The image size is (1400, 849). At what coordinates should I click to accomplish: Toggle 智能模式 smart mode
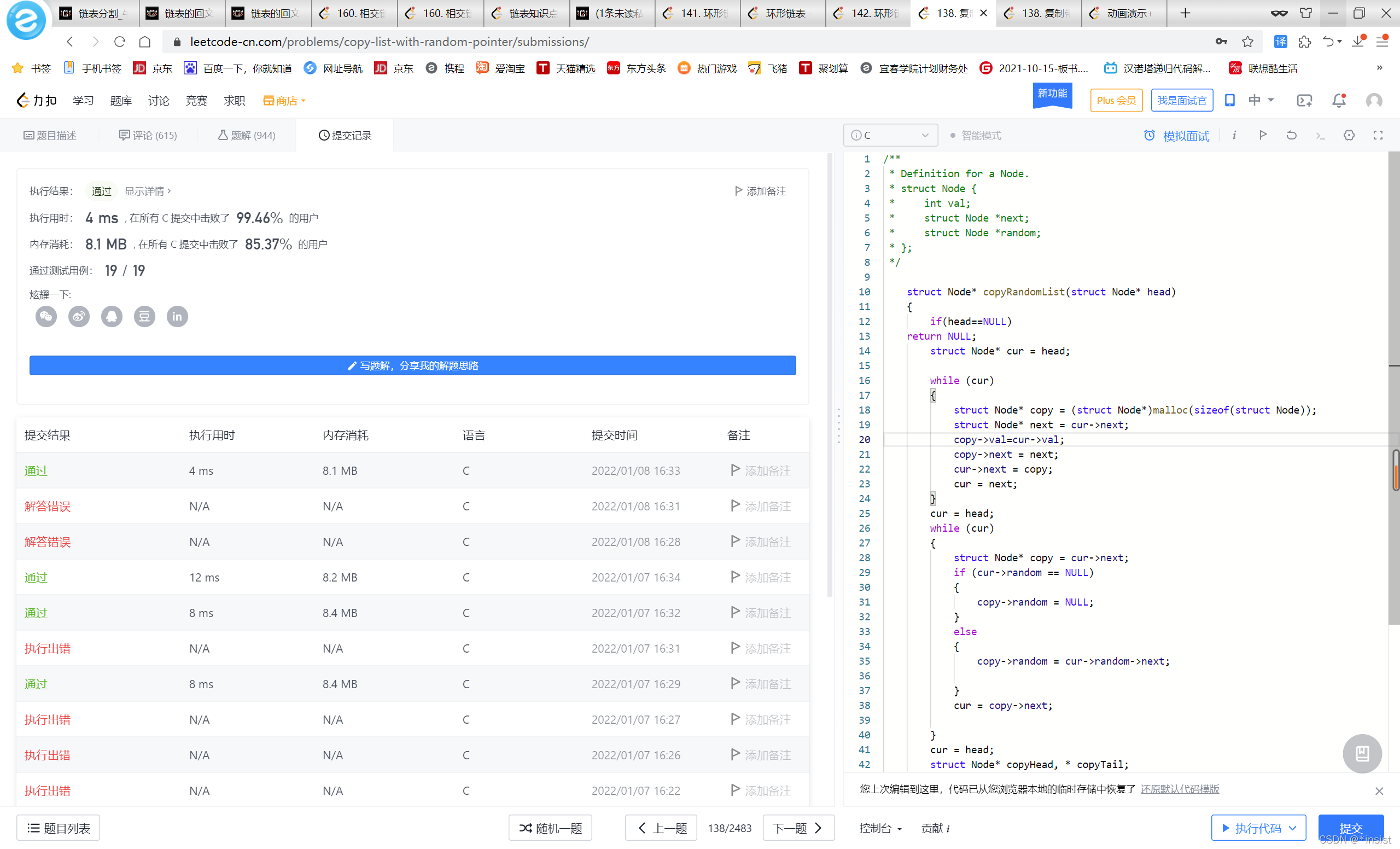[976, 135]
